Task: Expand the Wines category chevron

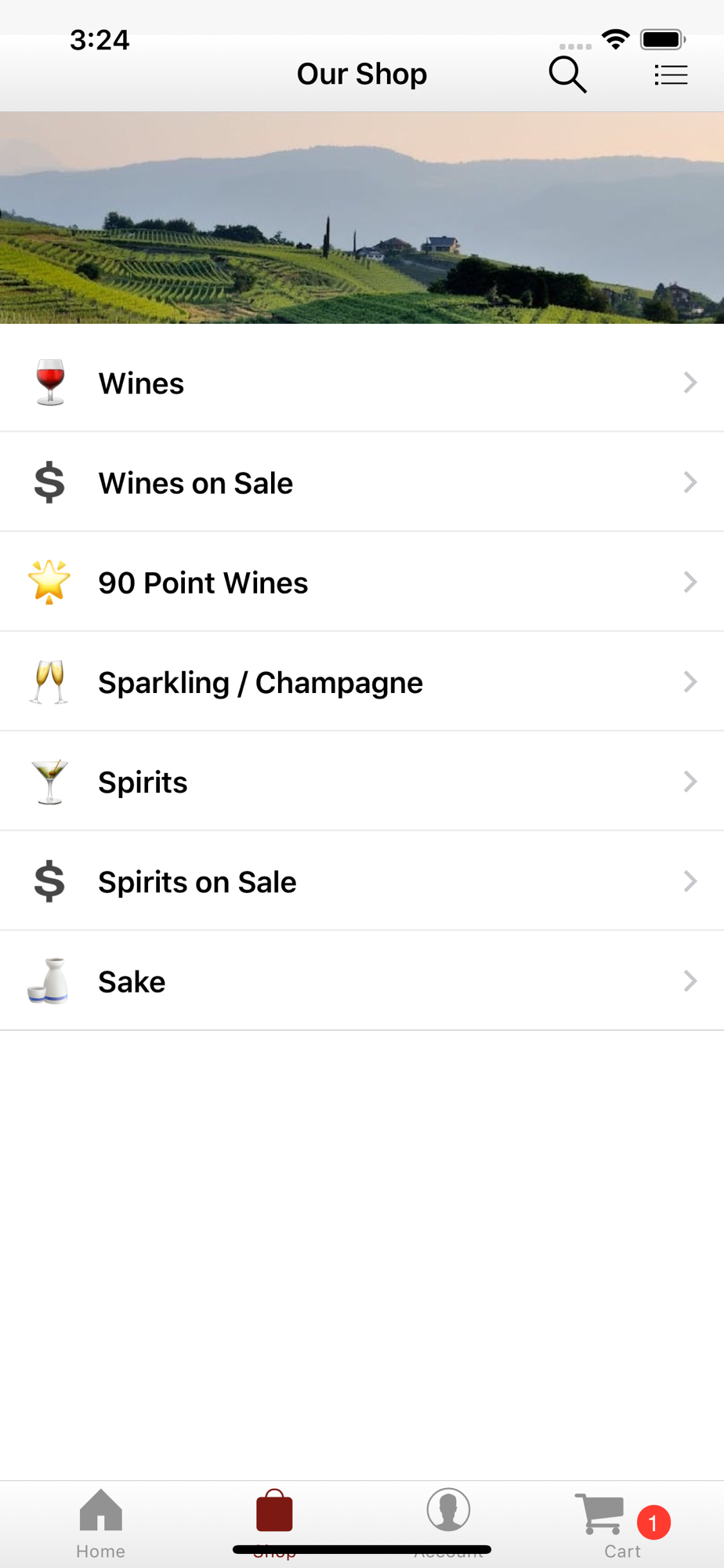Action: (x=690, y=383)
